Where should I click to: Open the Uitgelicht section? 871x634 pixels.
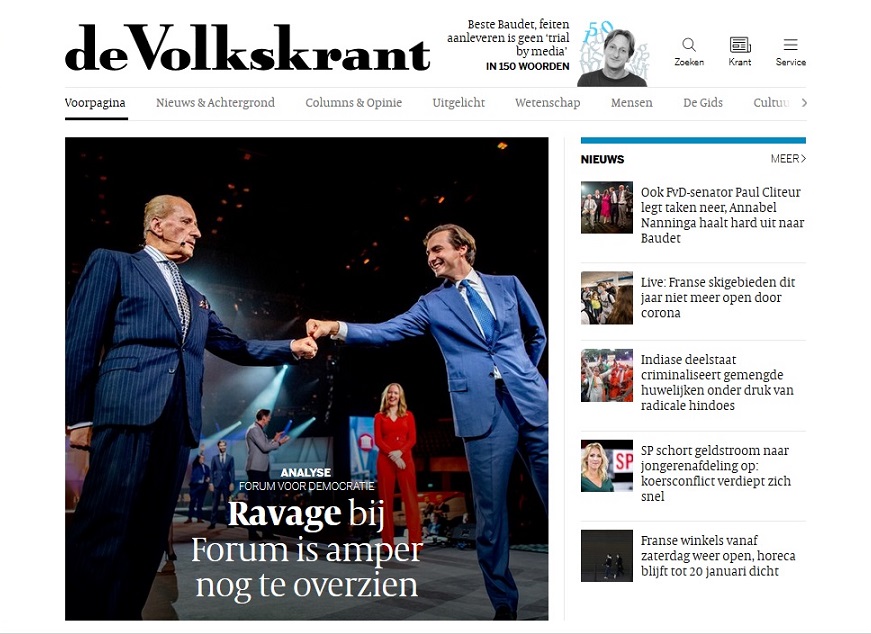point(459,103)
